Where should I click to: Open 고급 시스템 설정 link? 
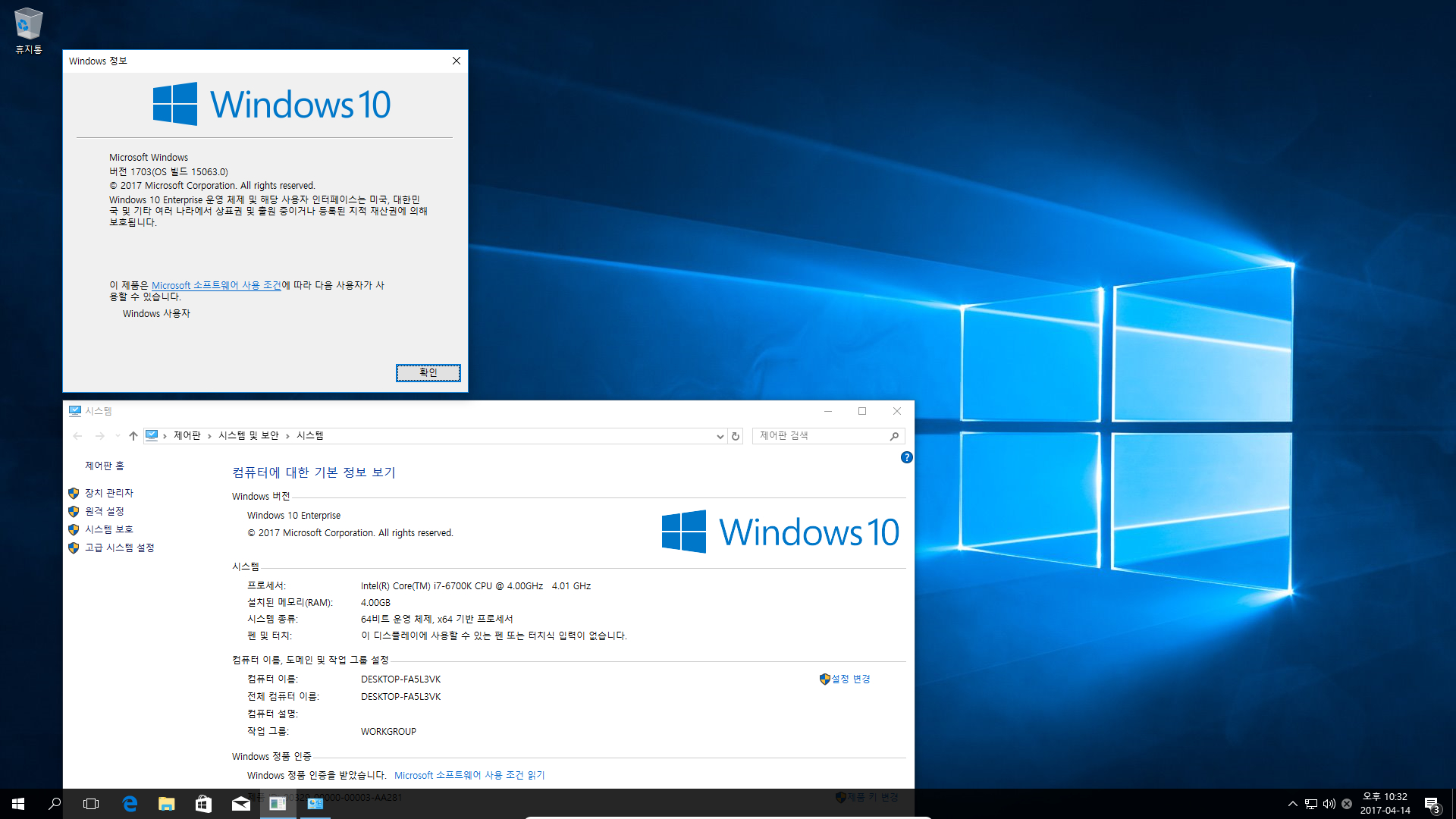[120, 548]
